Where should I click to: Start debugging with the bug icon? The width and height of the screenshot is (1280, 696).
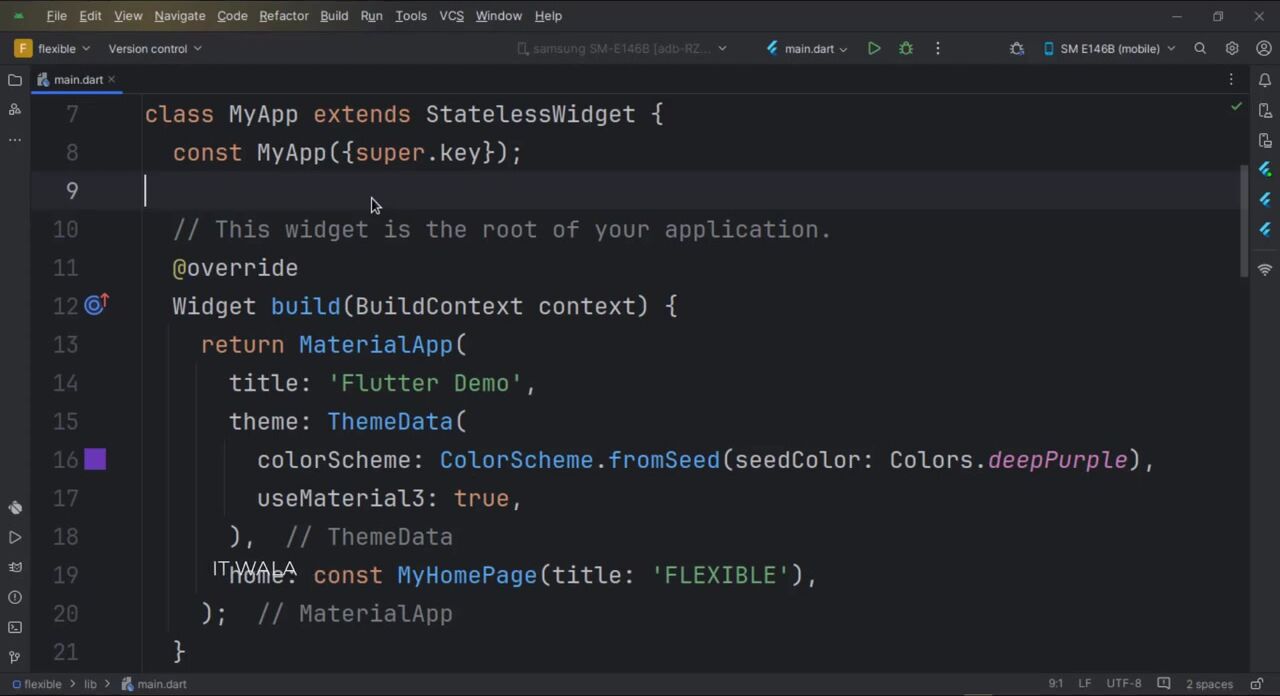pos(906,48)
